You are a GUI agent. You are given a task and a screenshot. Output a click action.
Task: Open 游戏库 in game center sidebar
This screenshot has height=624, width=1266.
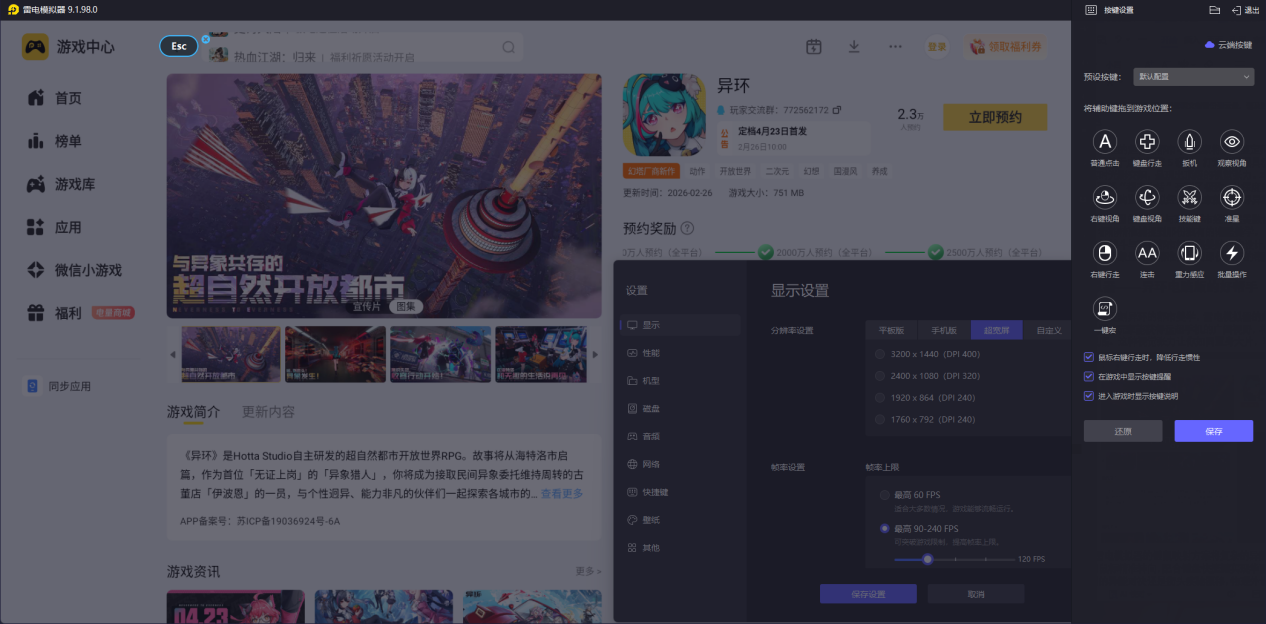pyautogui.click(x=75, y=184)
